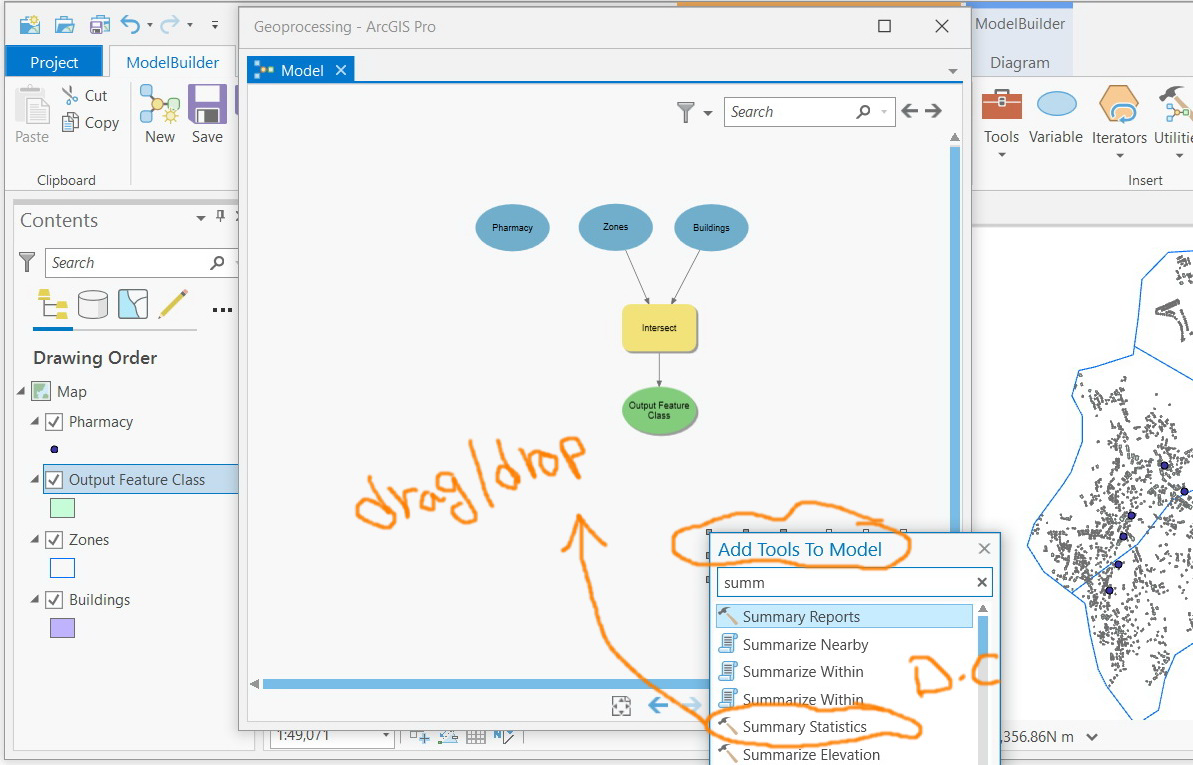The width and height of the screenshot is (1193, 765).
Task: Click the Output Feature Class green symbol swatch
Action: click(62, 508)
